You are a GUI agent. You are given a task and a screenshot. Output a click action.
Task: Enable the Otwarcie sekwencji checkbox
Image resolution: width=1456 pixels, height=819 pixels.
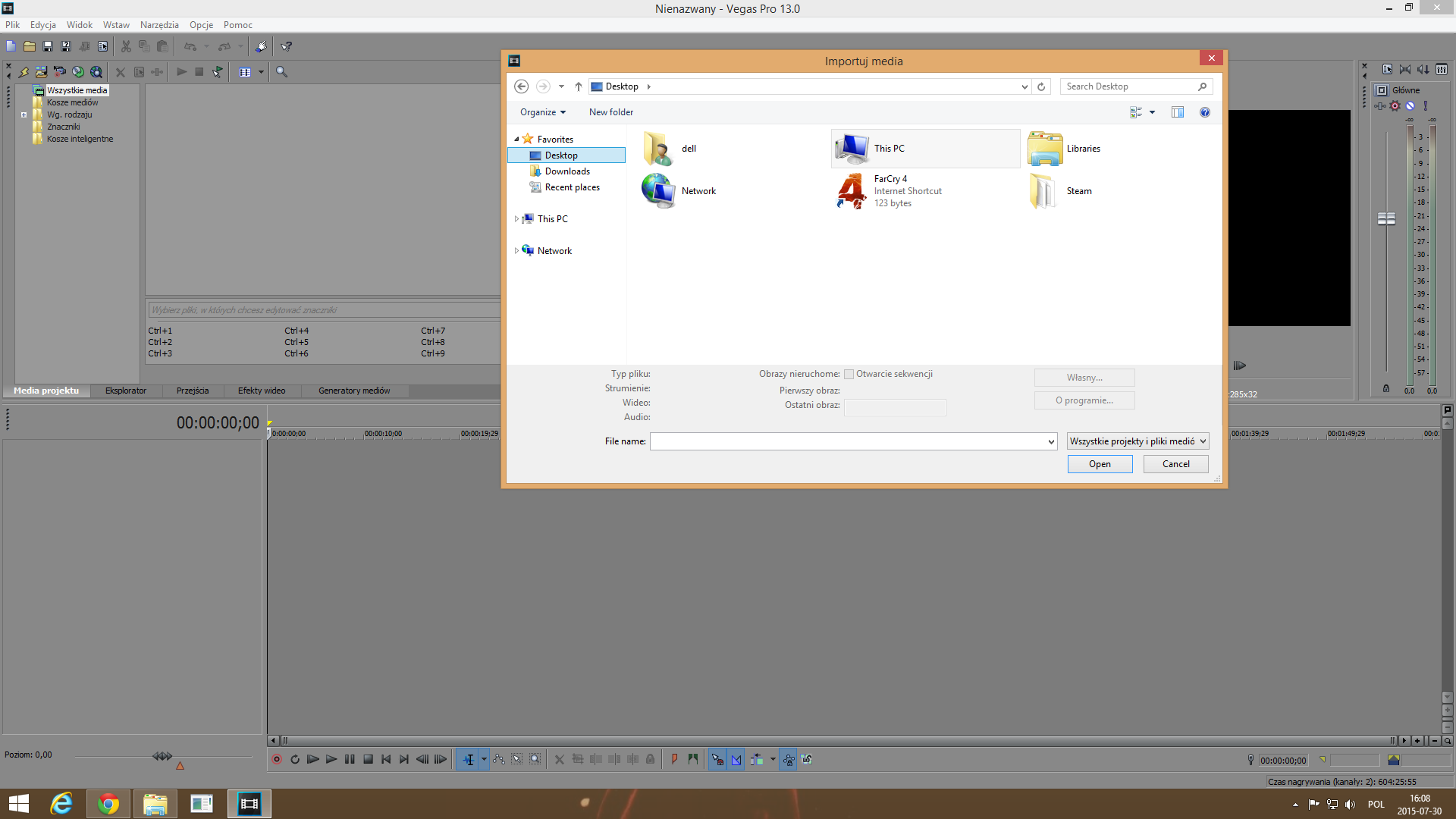849,374
